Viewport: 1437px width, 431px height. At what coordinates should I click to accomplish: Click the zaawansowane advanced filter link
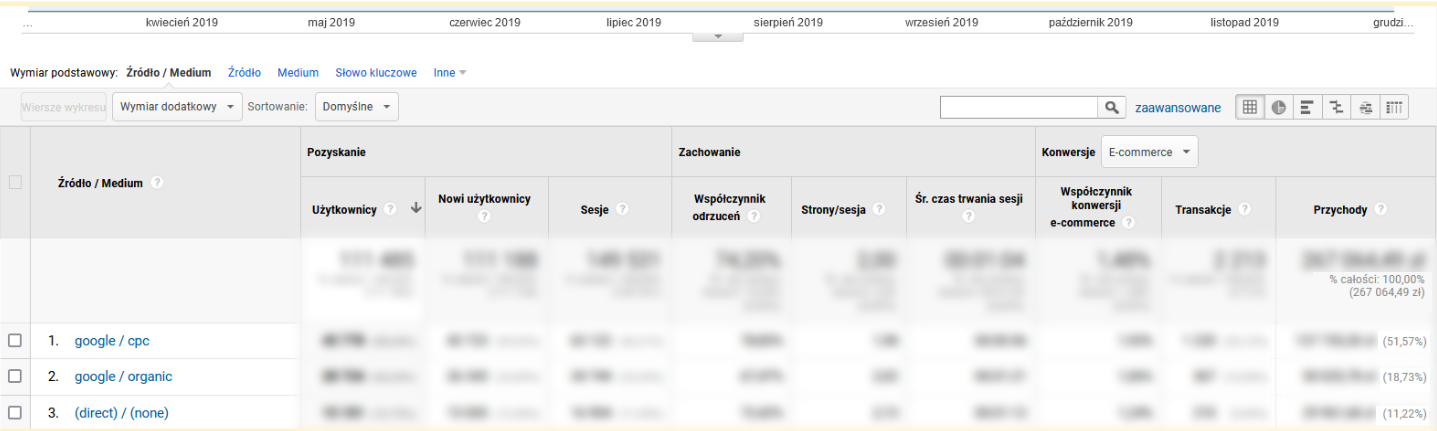click(1178, 107)
